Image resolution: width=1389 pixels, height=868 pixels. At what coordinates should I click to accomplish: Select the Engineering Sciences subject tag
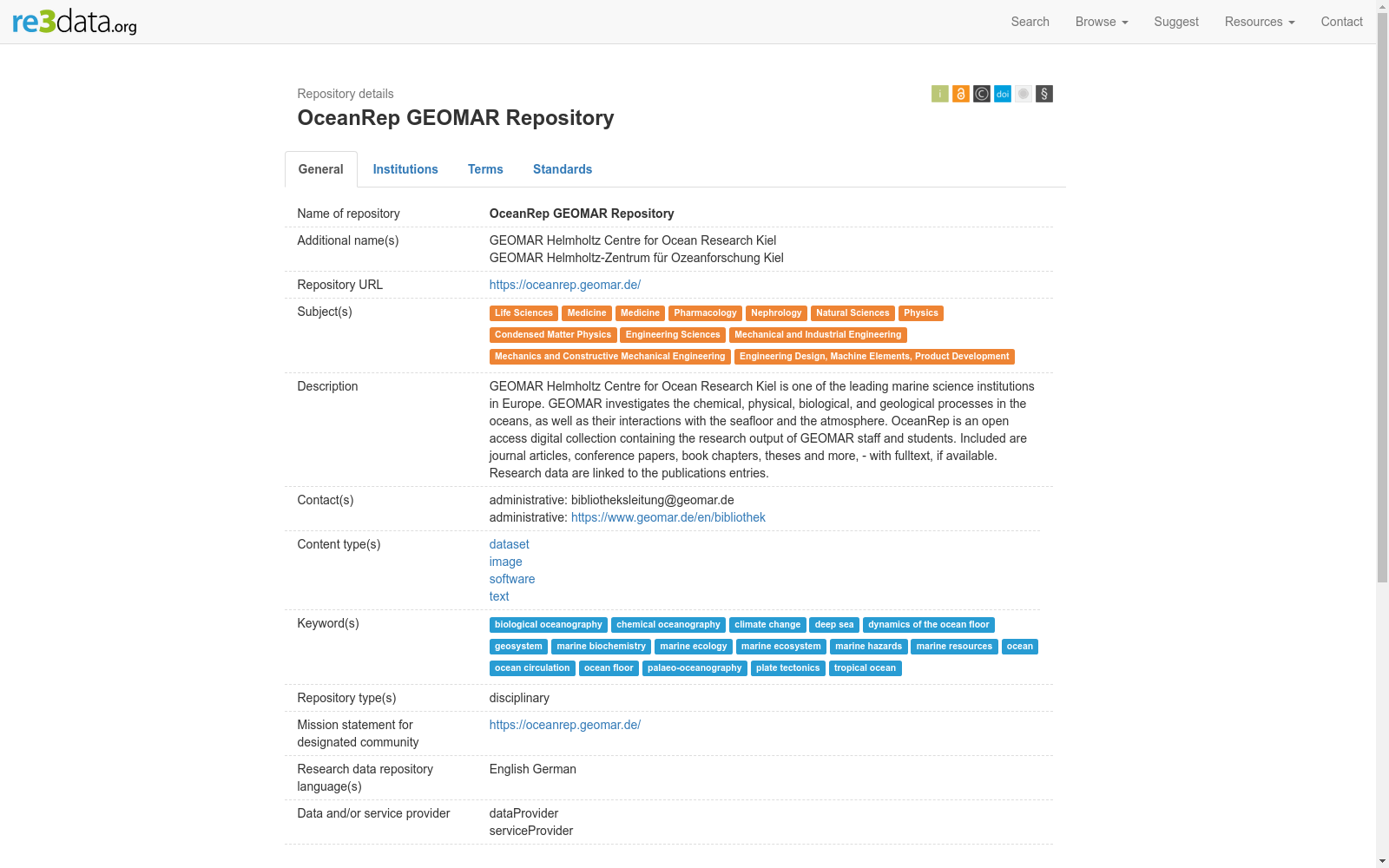point(673,335)
